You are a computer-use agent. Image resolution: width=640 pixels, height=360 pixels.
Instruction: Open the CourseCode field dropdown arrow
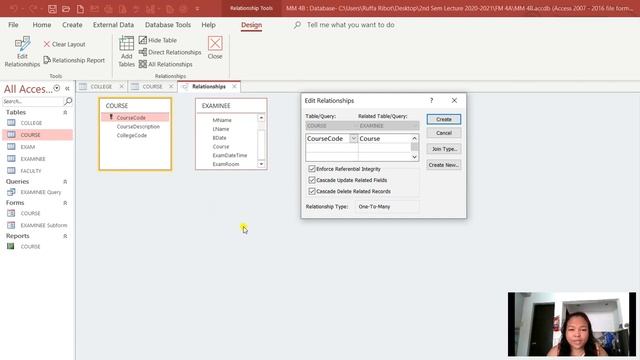[353, 139]
